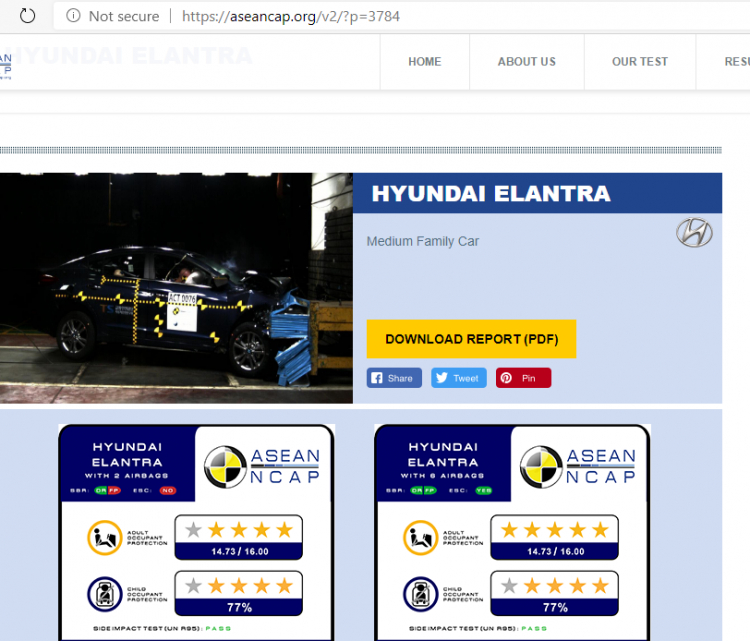This screenshot has width=750, height=641.
Task: Download the report PDF
Action: [471, 339]
